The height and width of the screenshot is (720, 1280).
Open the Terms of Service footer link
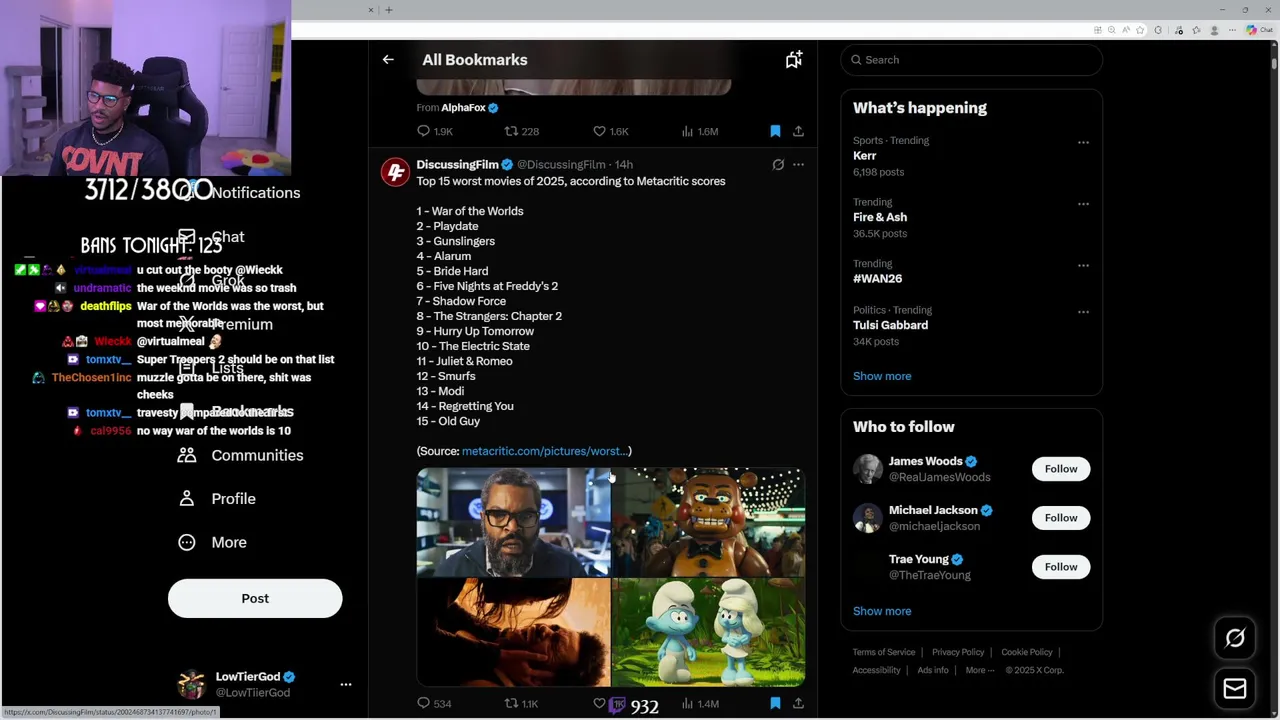coord(884,652)
